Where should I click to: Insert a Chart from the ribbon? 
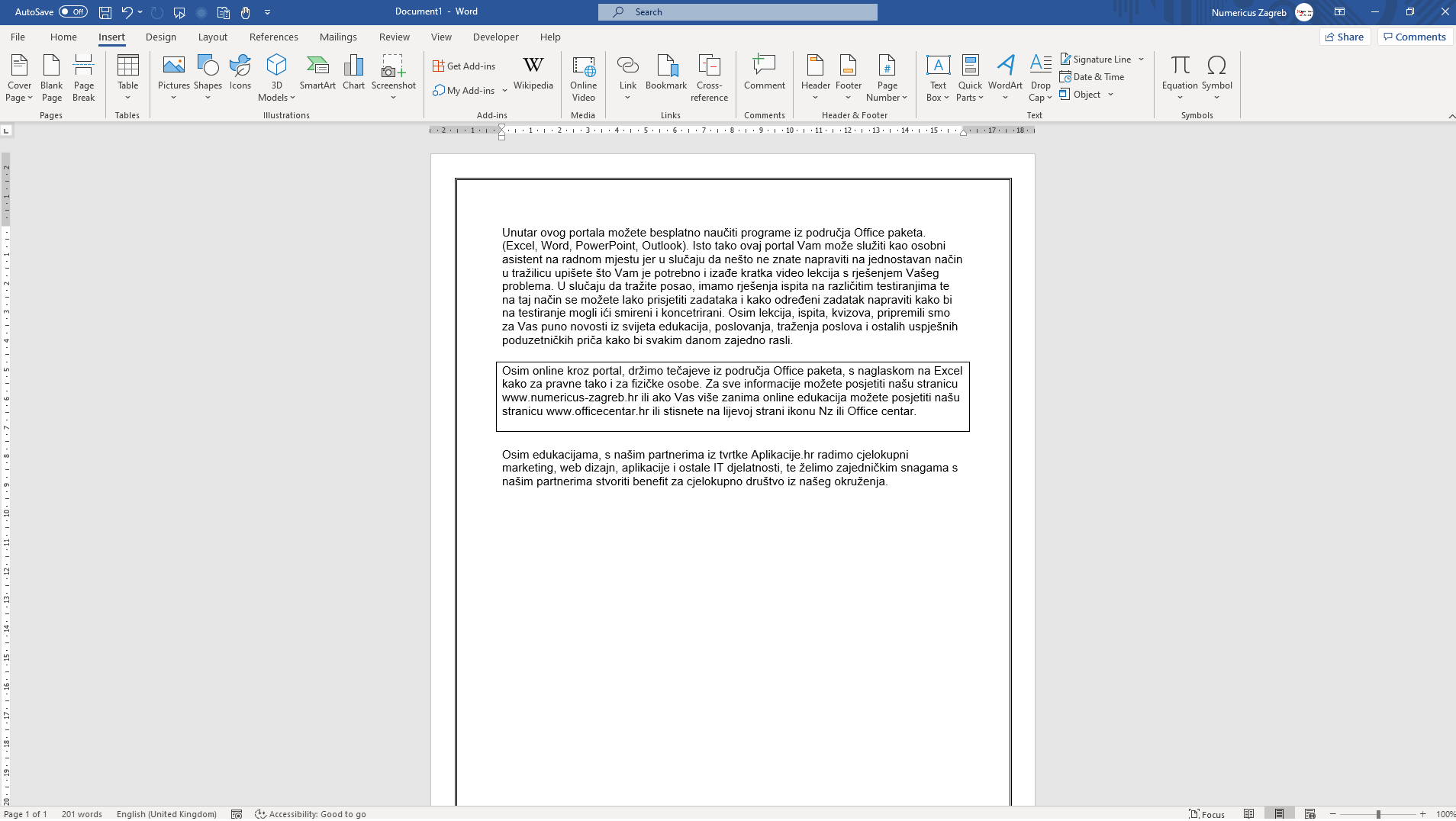[353, 73]
